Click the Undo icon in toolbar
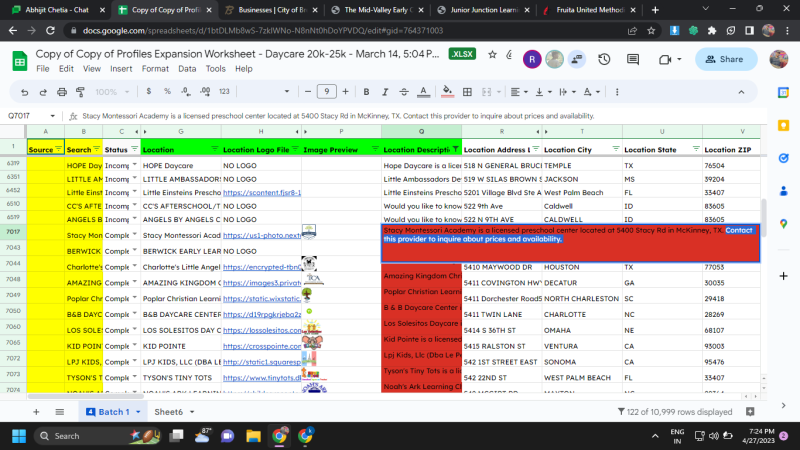The height and width of the screenshot is (450, 800). pos(24,92)
